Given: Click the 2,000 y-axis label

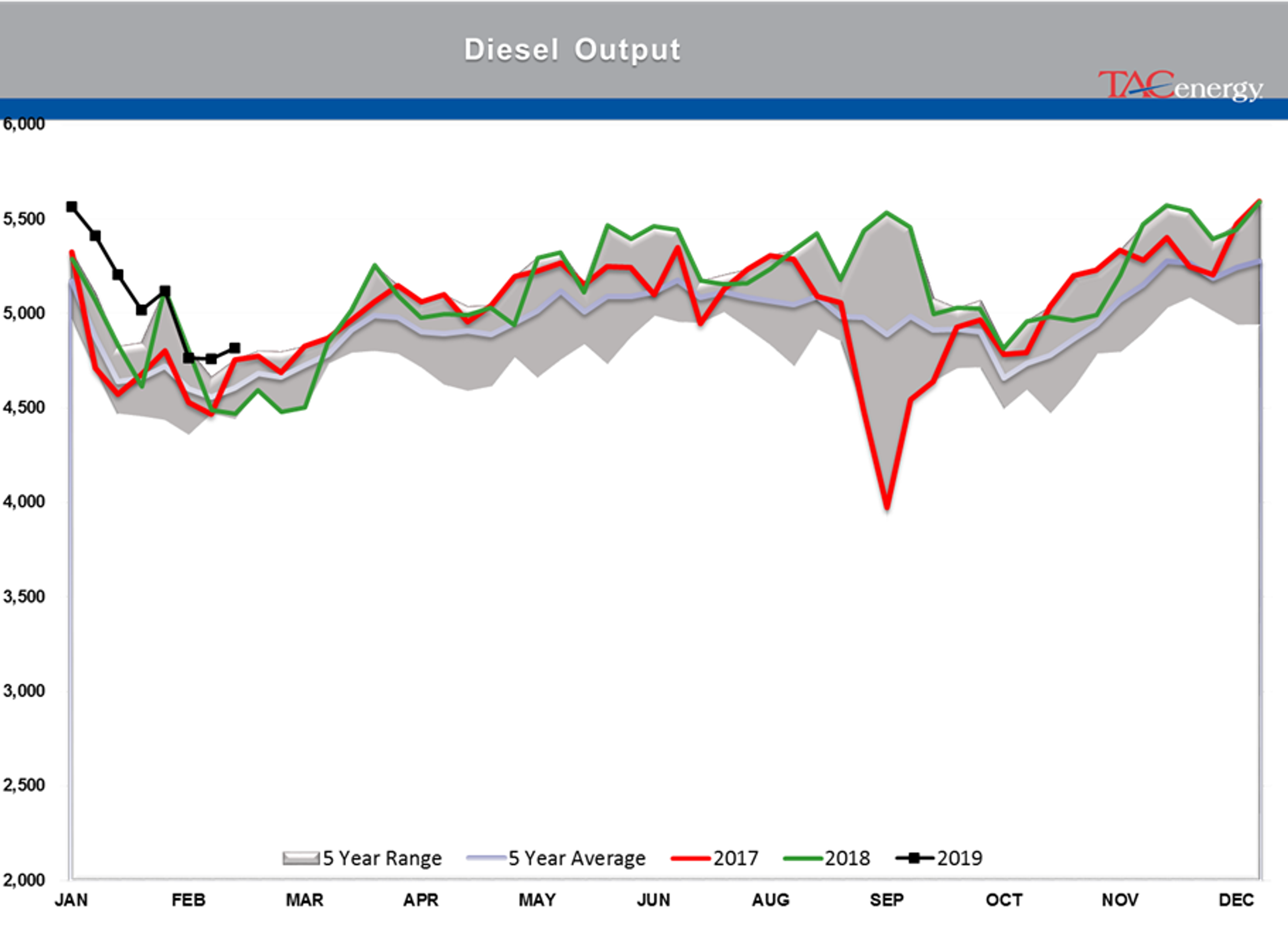Looking at the screenshot, I should tap(24, 880).
